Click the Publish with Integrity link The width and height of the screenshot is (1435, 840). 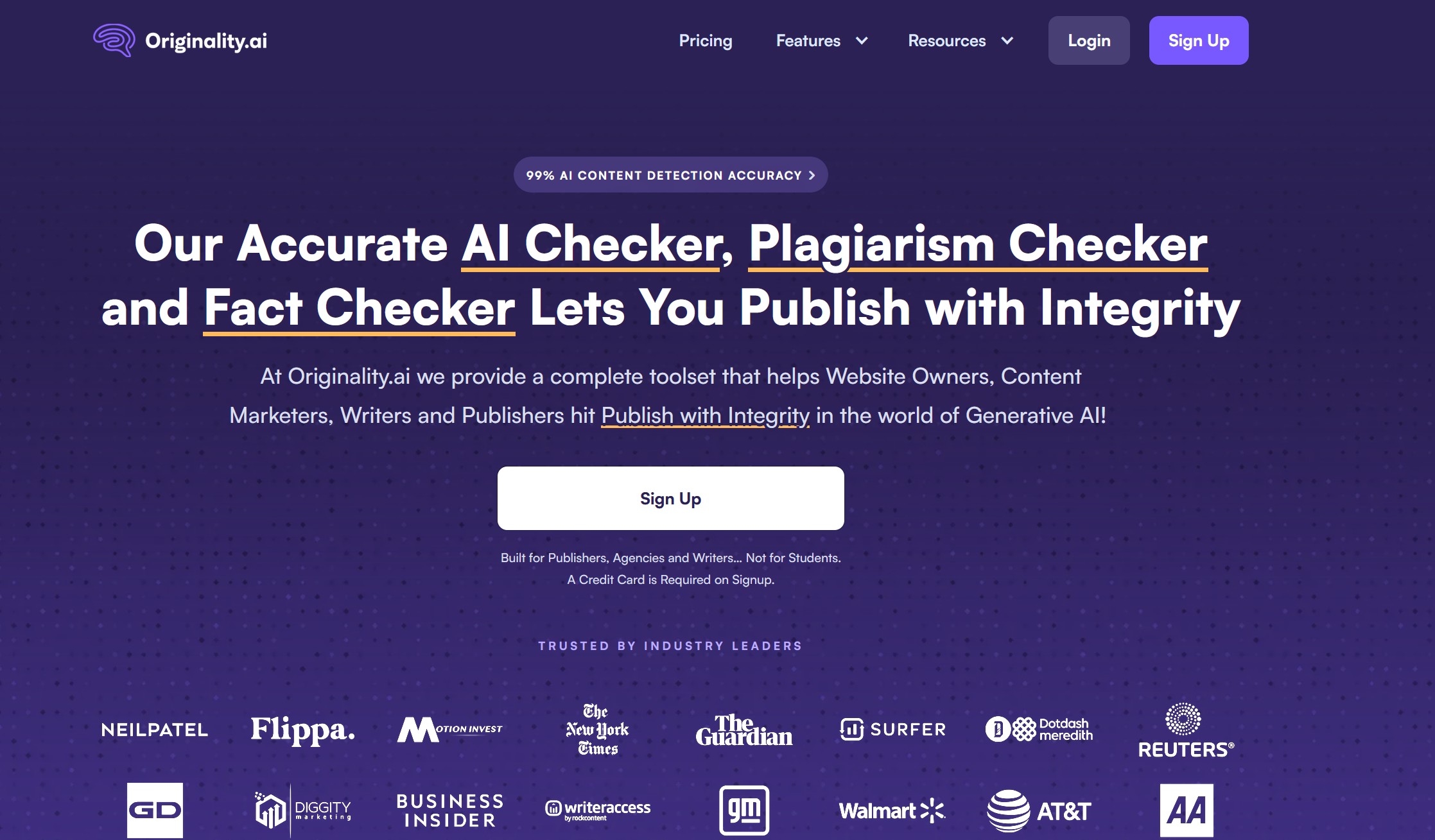[705, 414]
